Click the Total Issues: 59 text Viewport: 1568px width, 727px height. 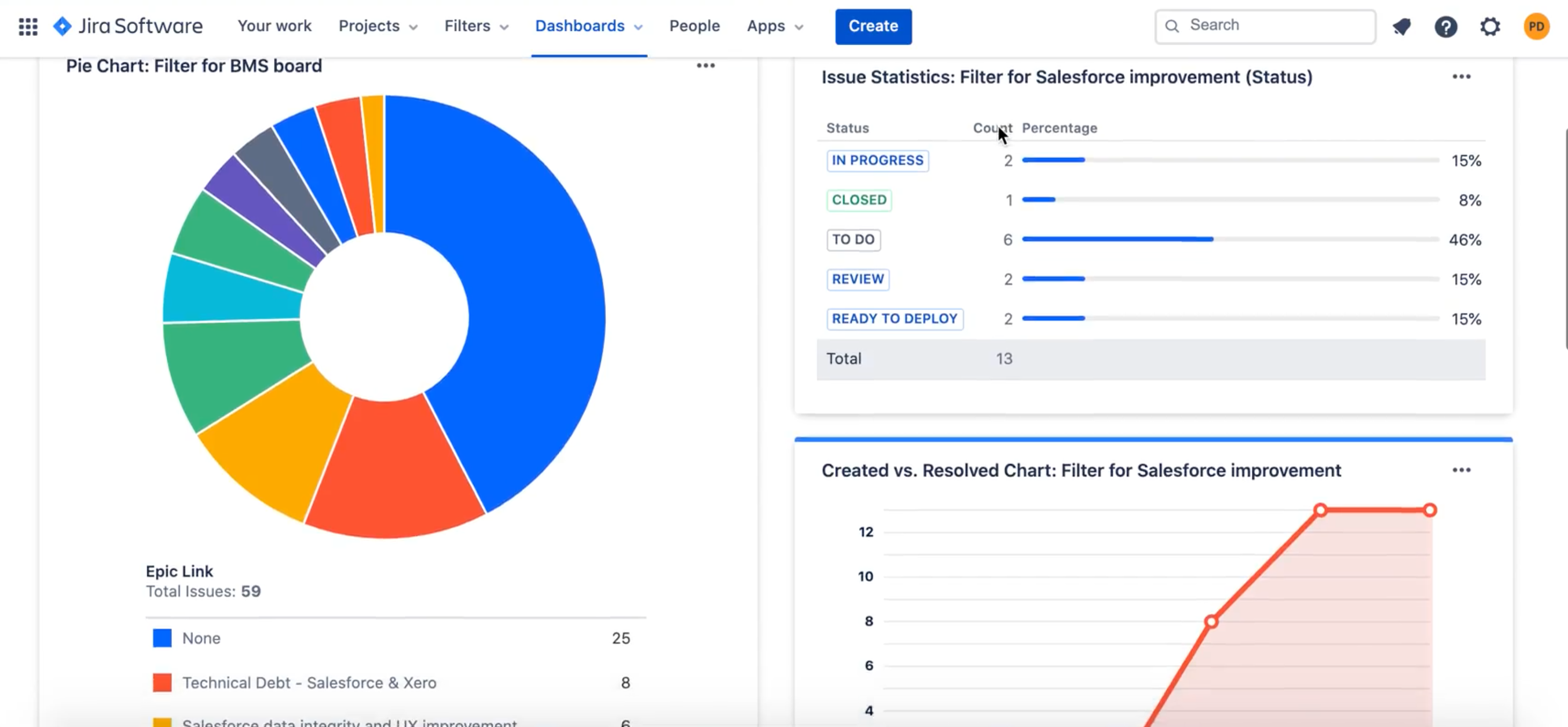203,591
